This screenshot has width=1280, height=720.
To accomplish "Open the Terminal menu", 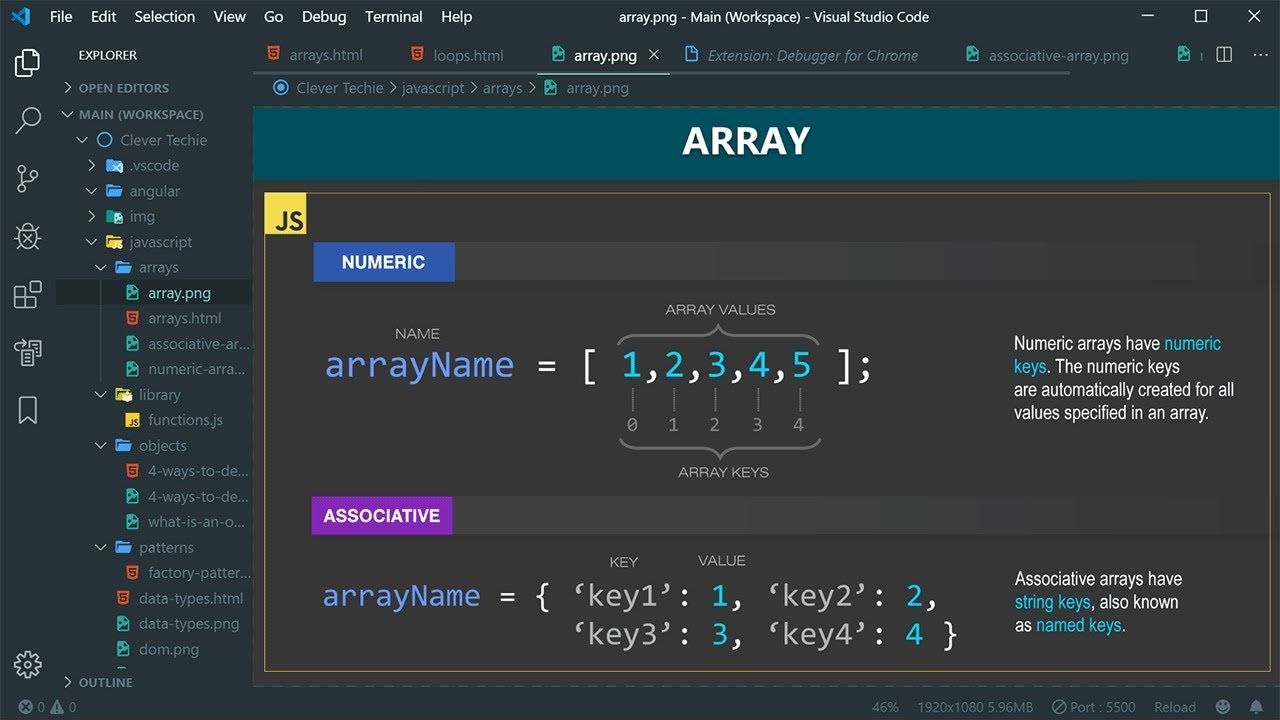I will click(394, 17).
